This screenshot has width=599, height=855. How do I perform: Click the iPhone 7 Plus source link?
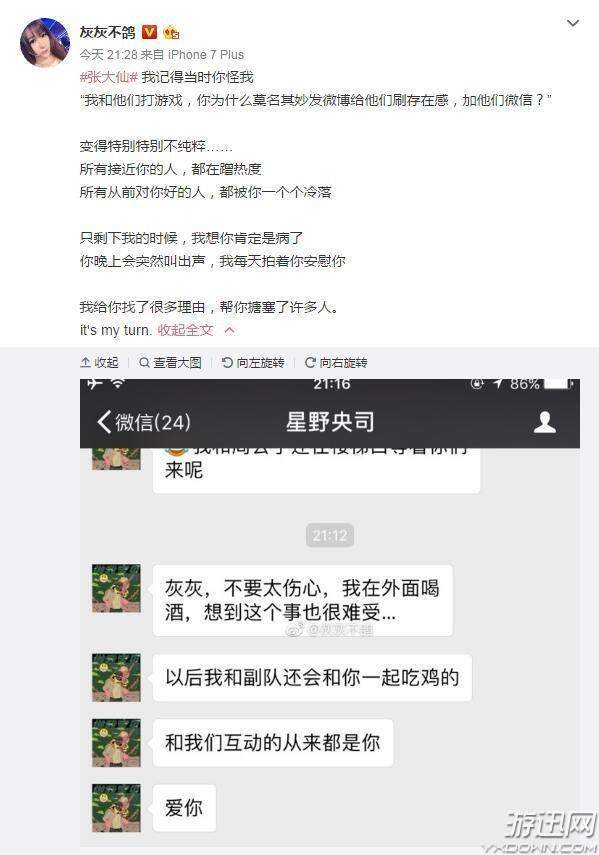(205, 55)
